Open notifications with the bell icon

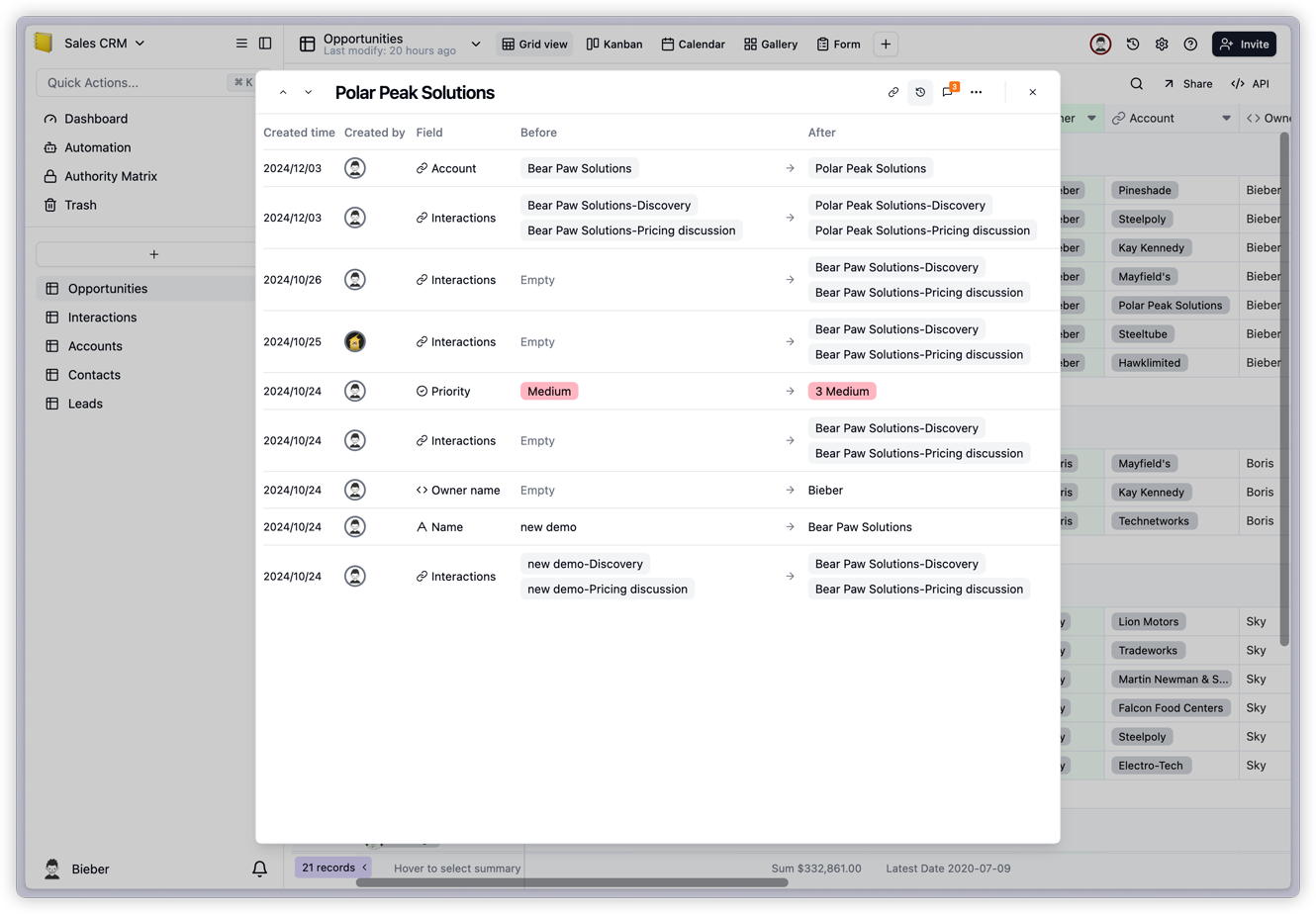click(259, 868)
